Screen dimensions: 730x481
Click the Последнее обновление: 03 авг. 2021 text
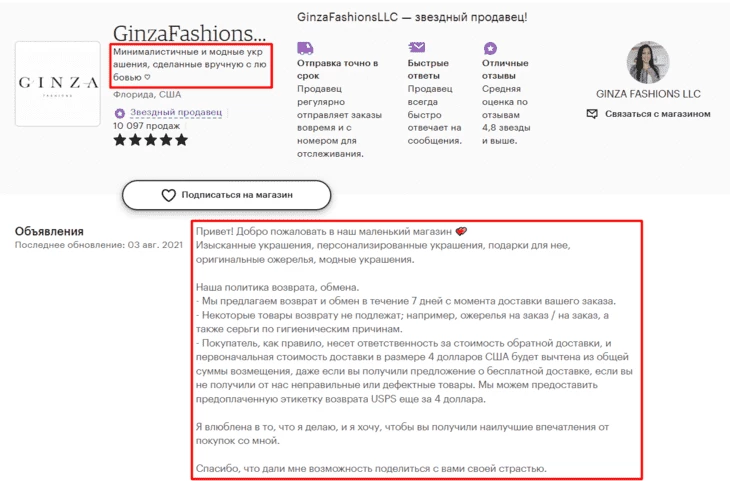click(x=99, y=245)
